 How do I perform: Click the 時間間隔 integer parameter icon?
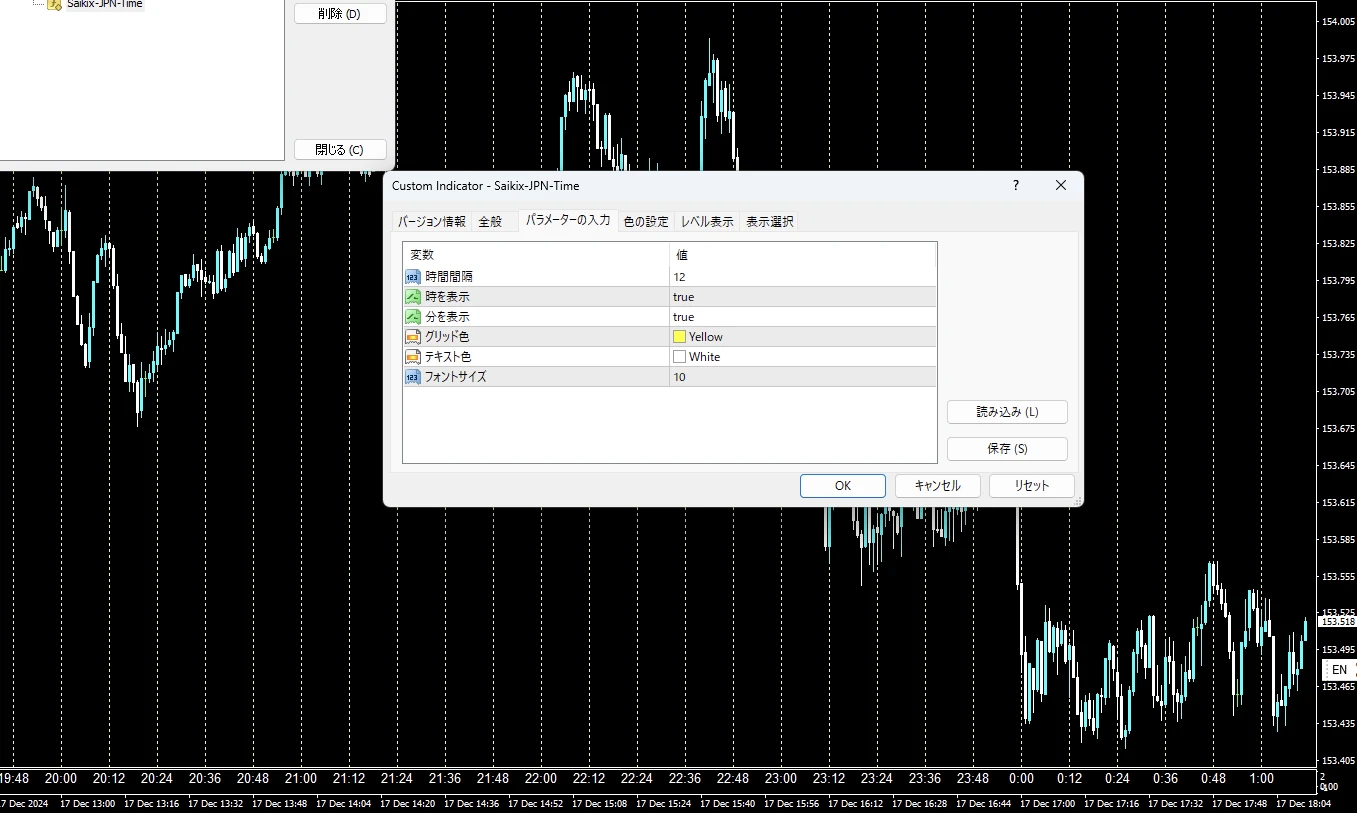coord(412,277)
